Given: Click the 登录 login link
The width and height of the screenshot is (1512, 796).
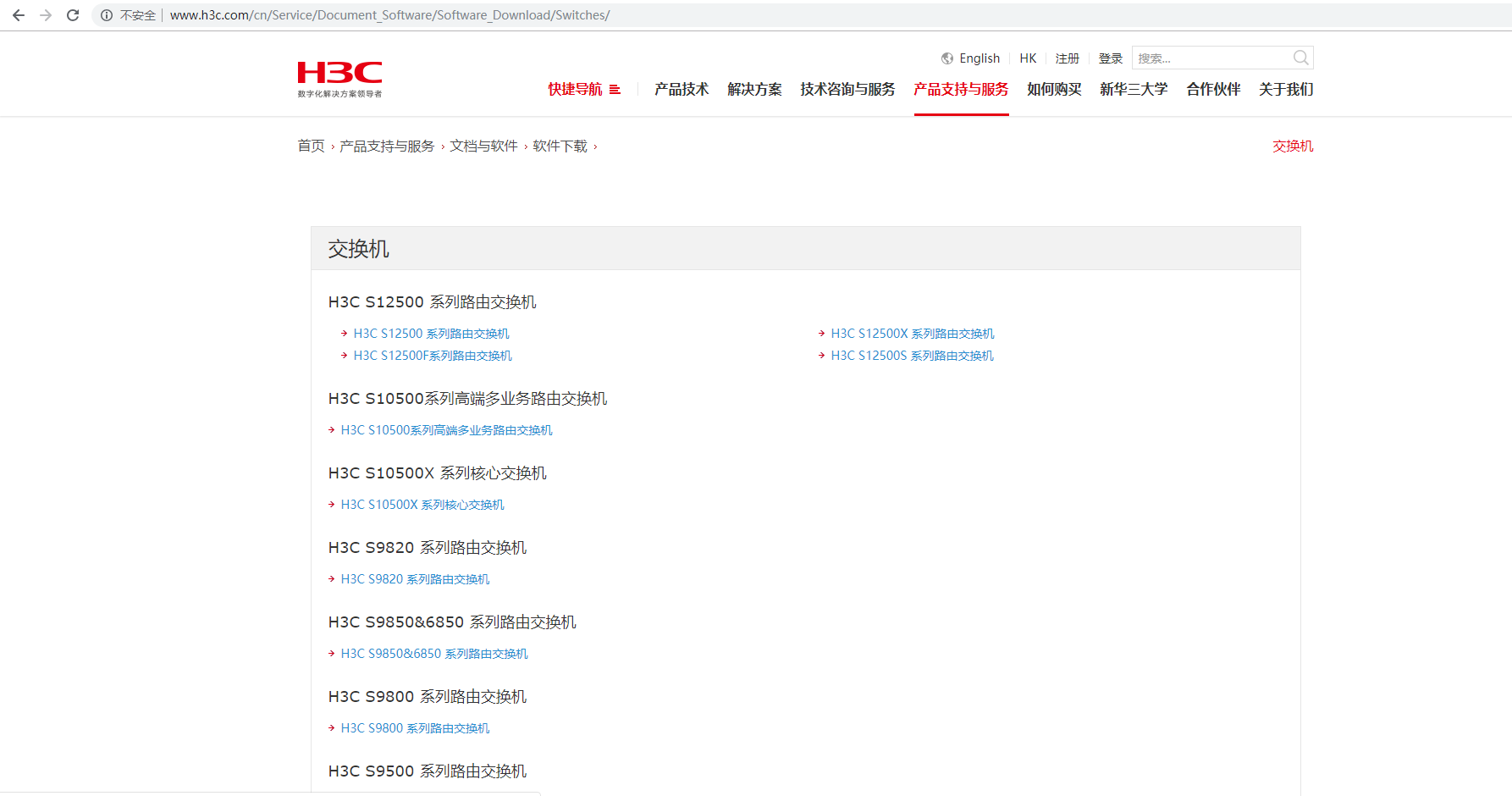Looking at the screenshot, I should point(1111,58).
